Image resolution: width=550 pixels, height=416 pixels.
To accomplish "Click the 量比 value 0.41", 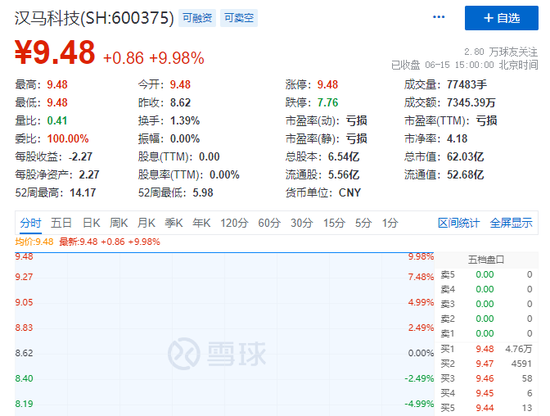I will pos(57,121).
